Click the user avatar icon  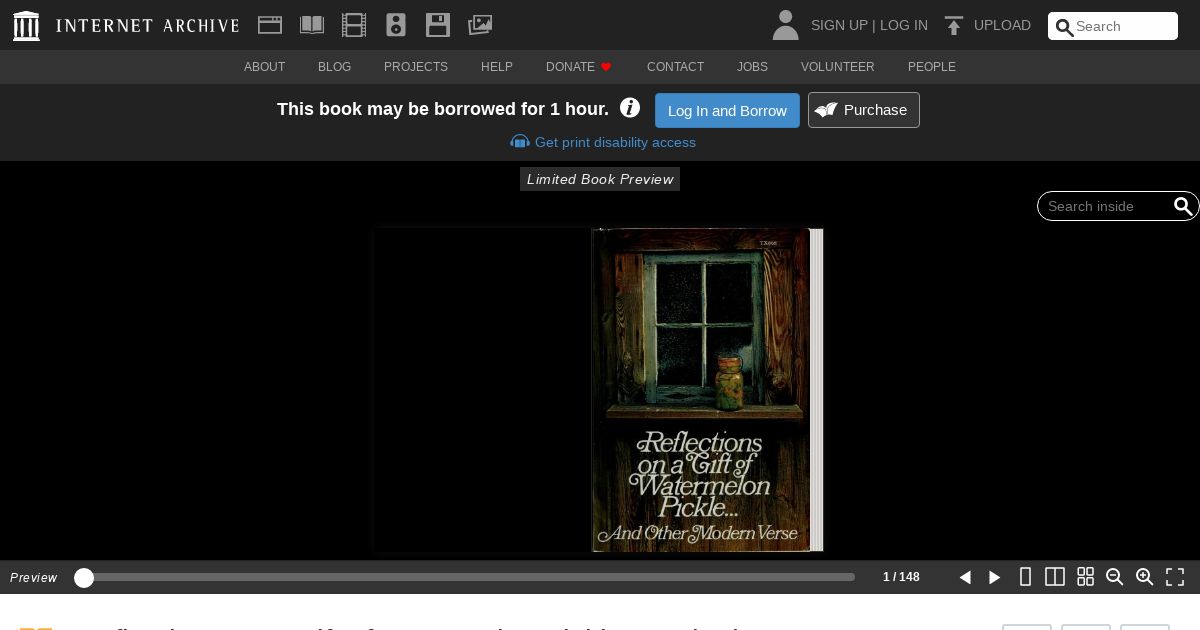[x=786, y=25]
